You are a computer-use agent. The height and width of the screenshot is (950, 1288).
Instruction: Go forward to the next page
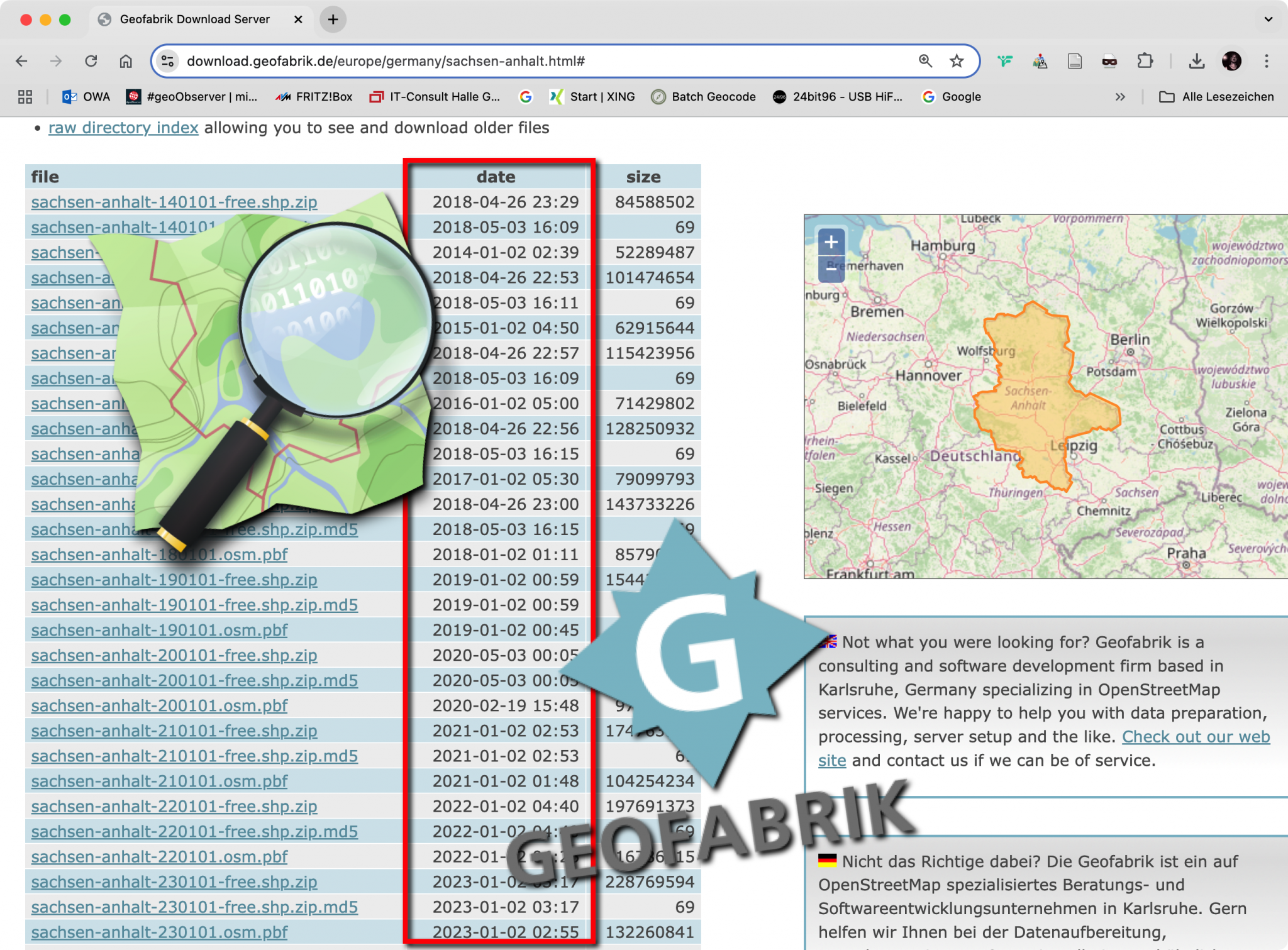click(56, 61)
